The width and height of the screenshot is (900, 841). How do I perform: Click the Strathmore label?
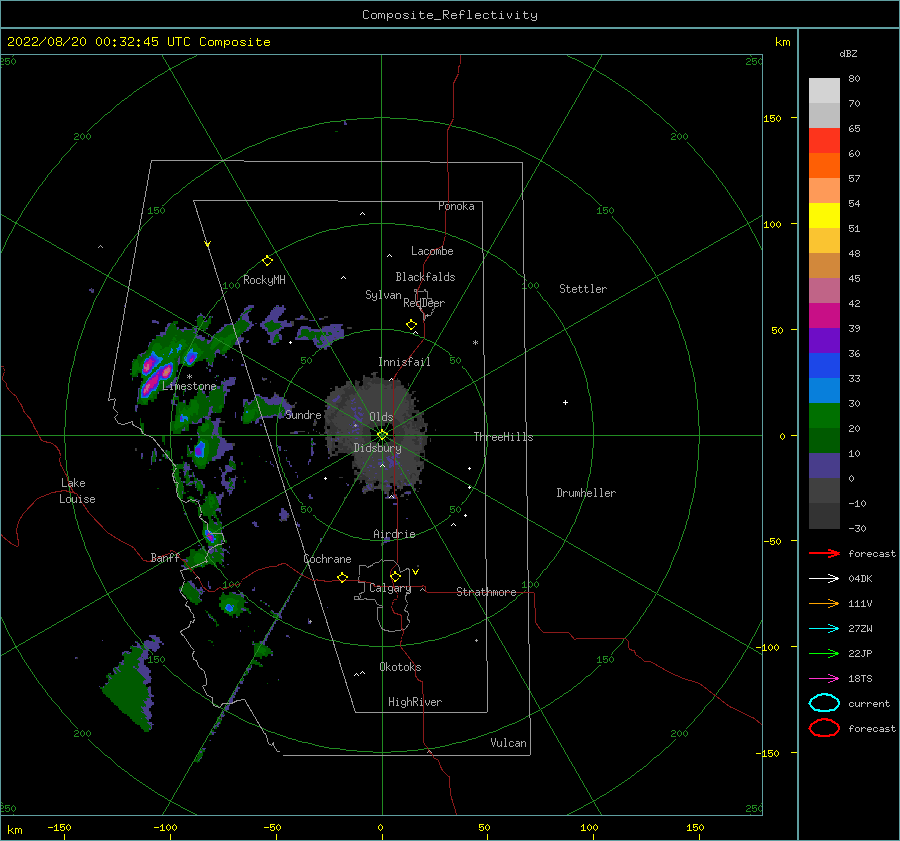pos(486,592)
